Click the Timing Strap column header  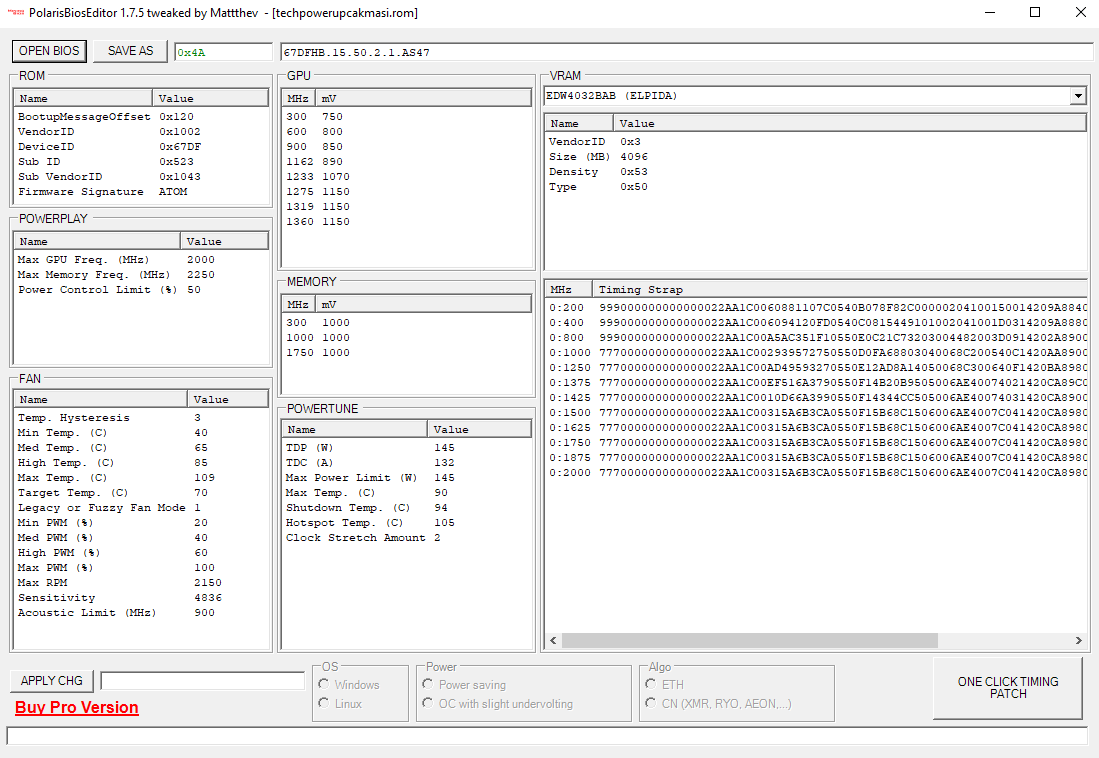click(x=840, y=290)
